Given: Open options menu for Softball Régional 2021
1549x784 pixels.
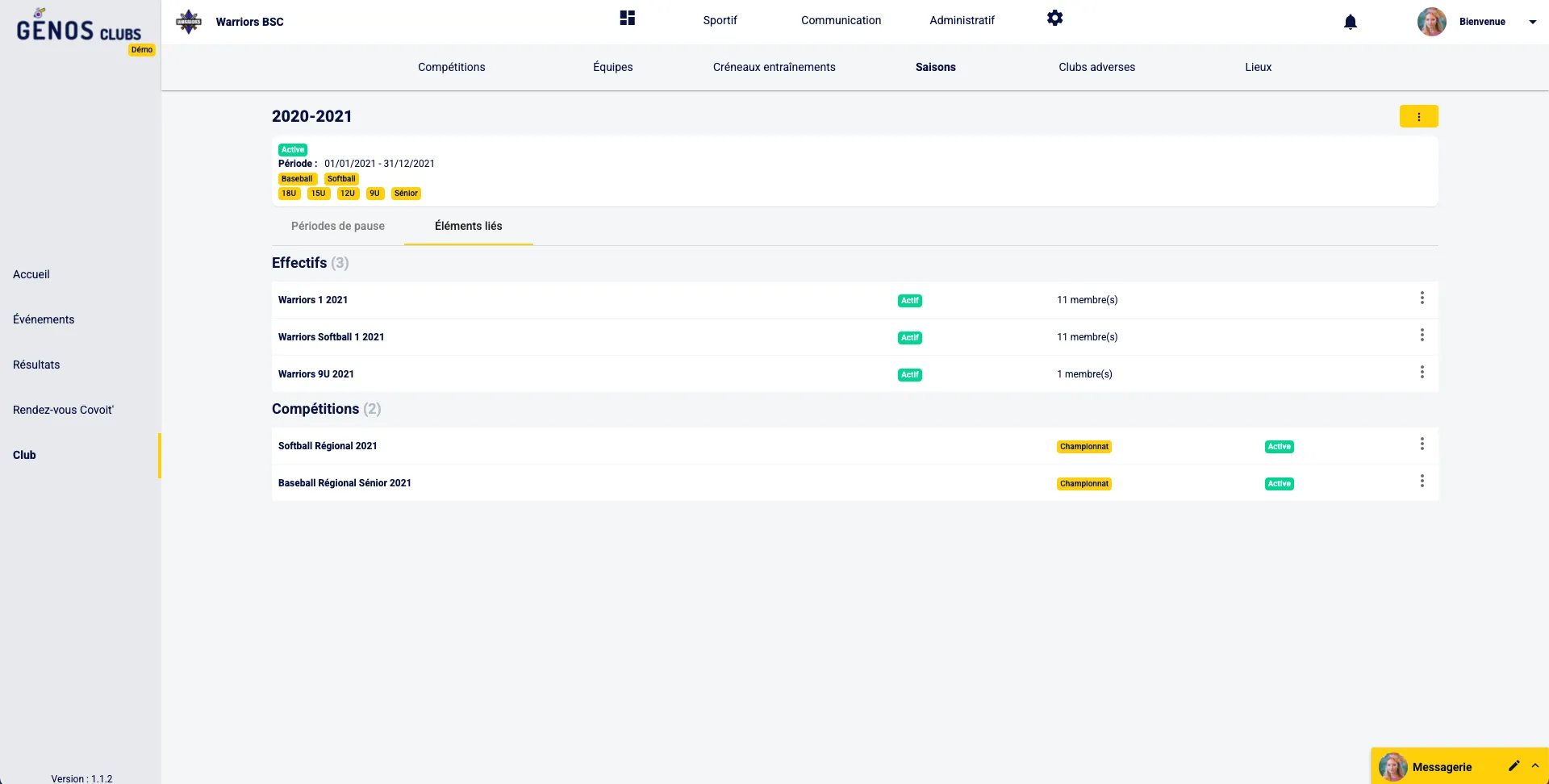Looking at the screenshot, I should coord(1422,444).
